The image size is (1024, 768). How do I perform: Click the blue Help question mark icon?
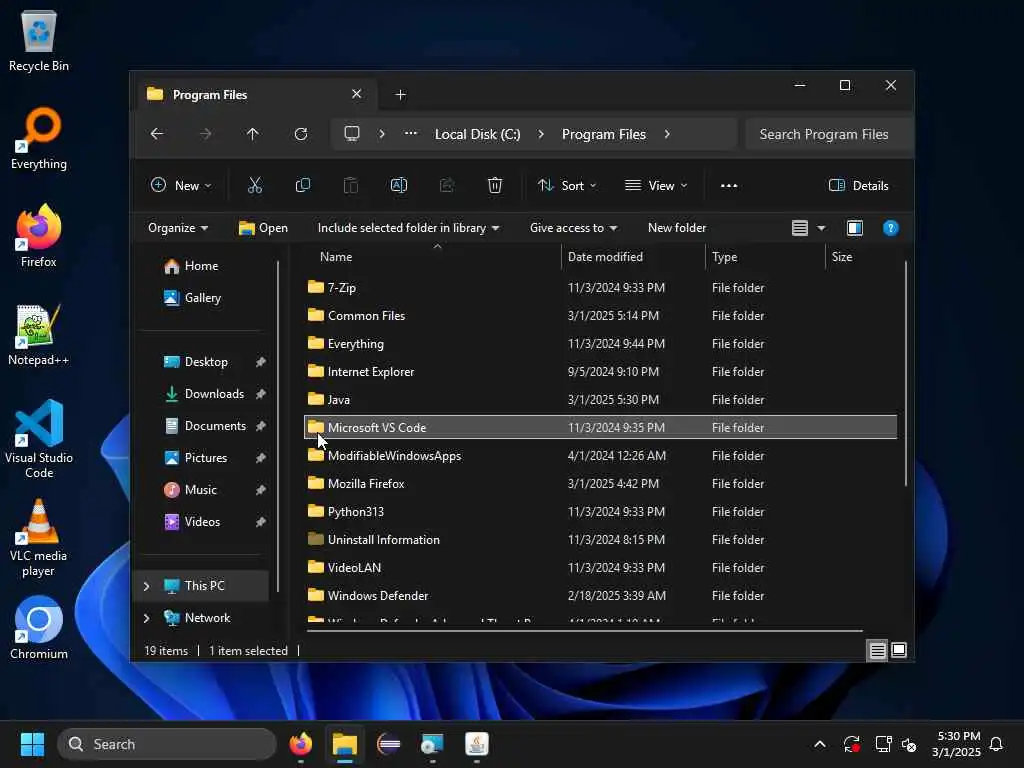click(x=890, y=228)
